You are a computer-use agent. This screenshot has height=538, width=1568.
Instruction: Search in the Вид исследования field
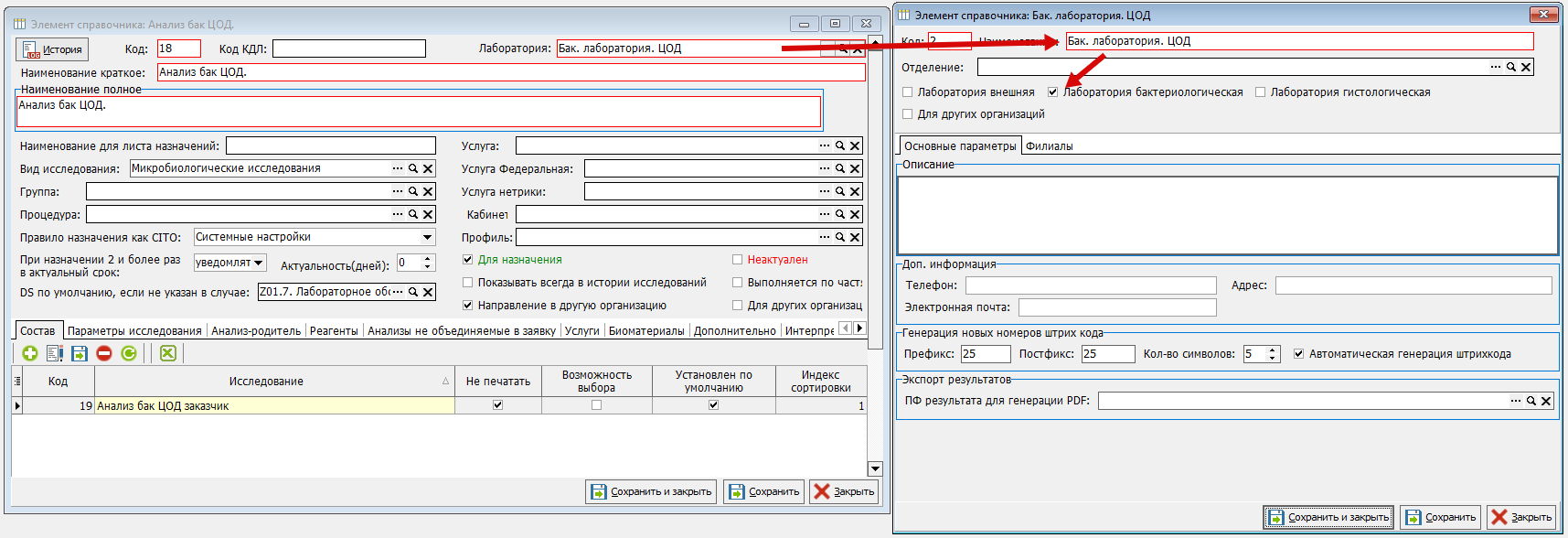click(413, 168)
